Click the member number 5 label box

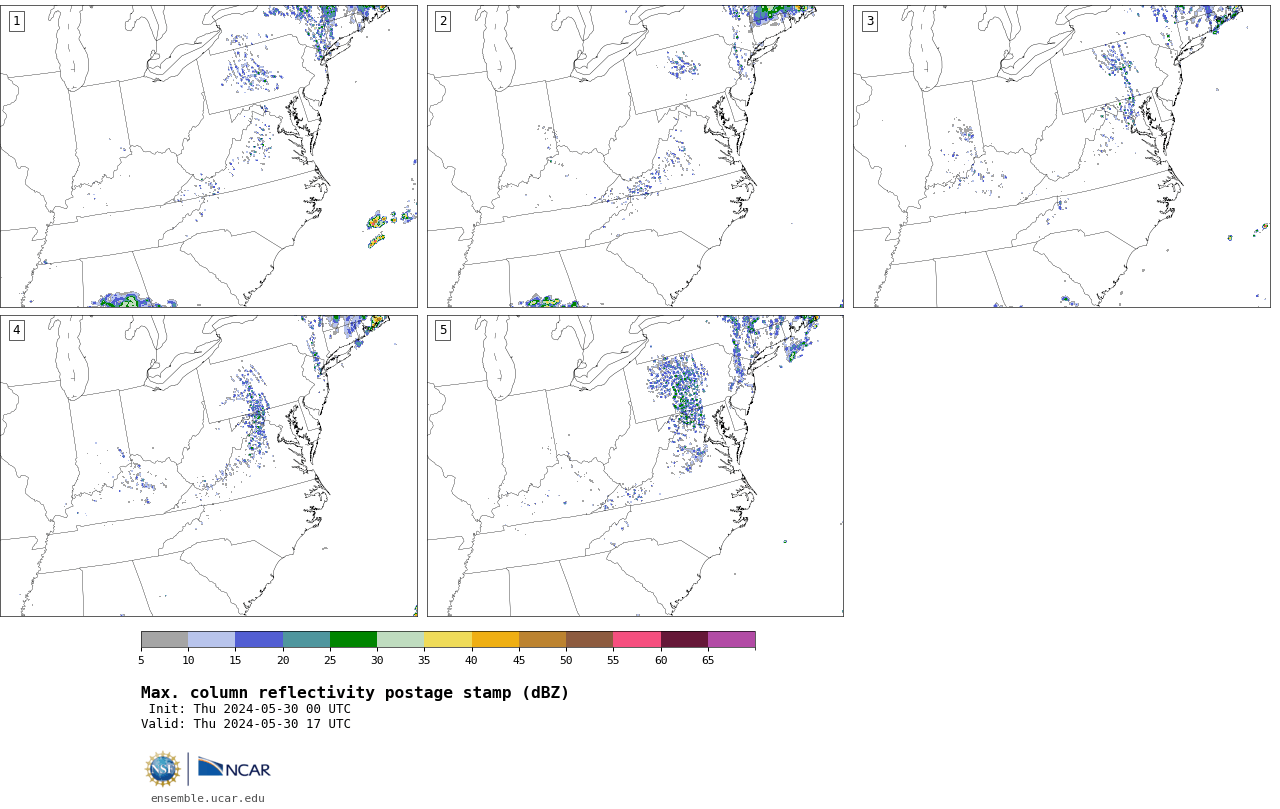pos(443,330)
